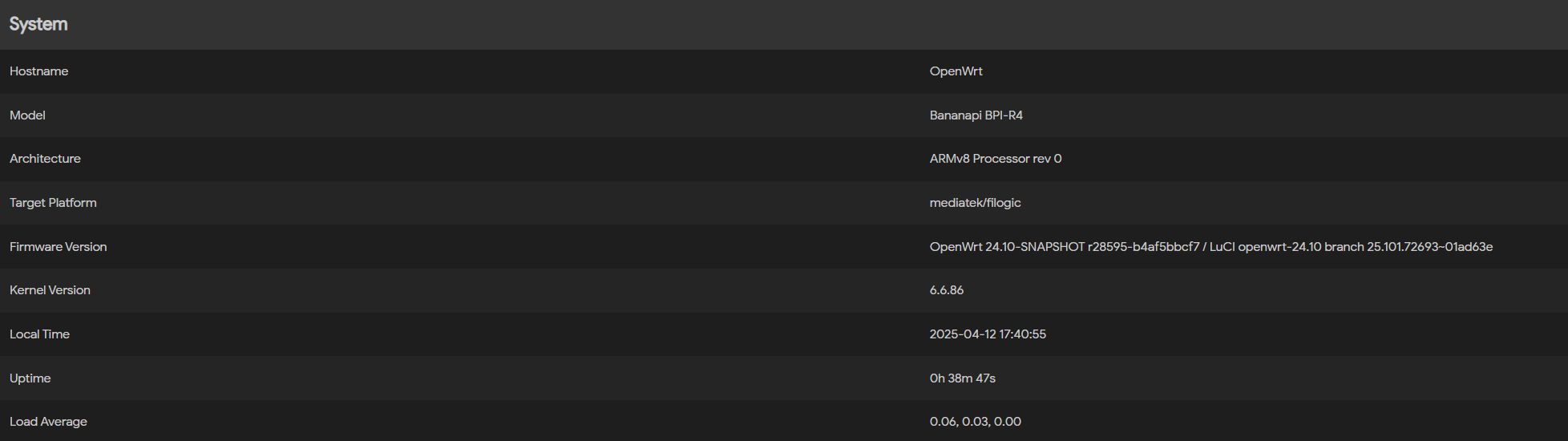
Task: Select the Kernel Version label
Action: (x=50, y=290)
